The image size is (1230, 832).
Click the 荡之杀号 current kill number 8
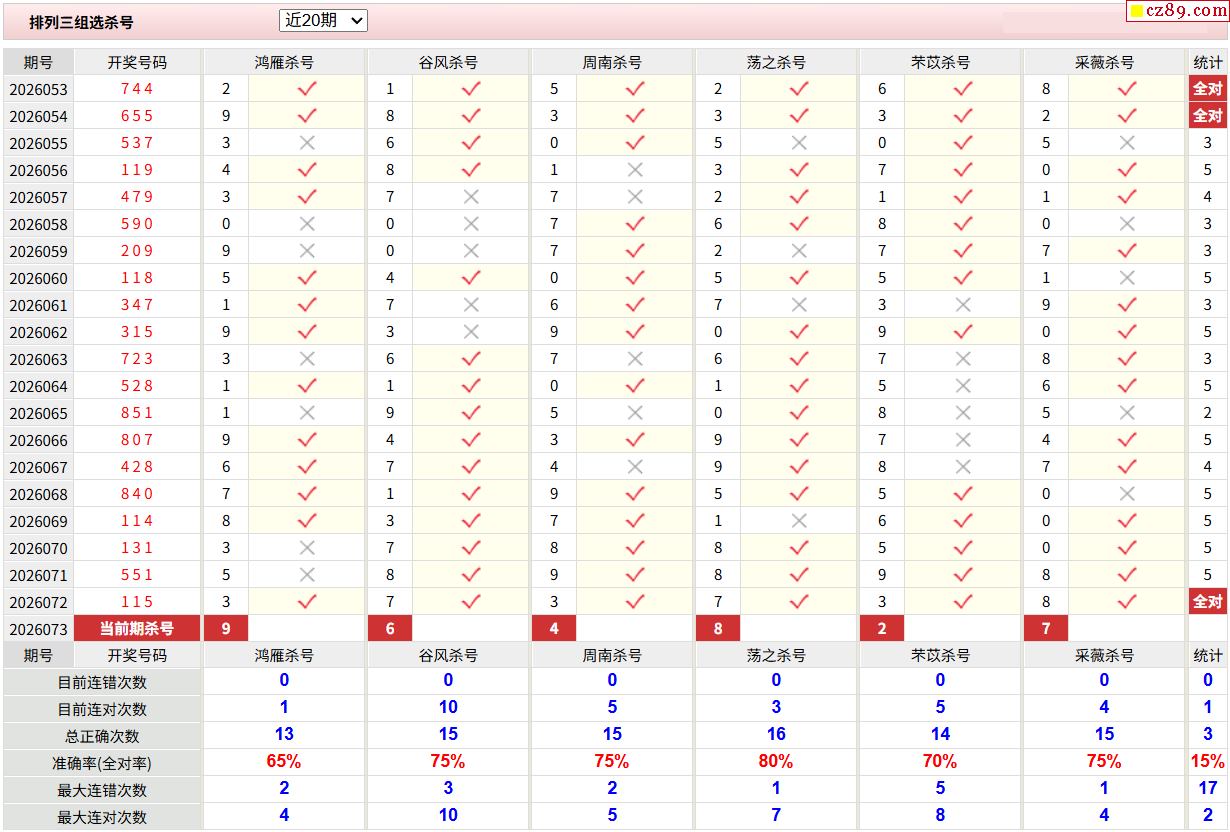[x=718, y=629]
